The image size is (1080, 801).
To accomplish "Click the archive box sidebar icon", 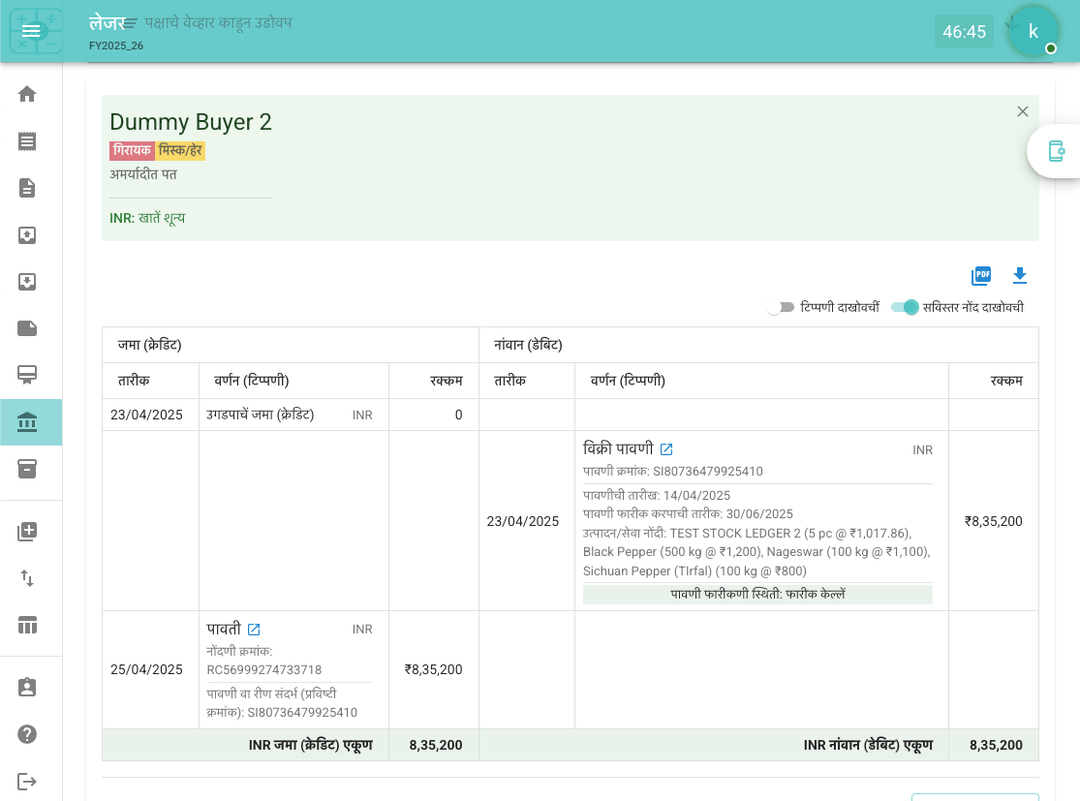I will pyautogui.click(x=27, y=469).
